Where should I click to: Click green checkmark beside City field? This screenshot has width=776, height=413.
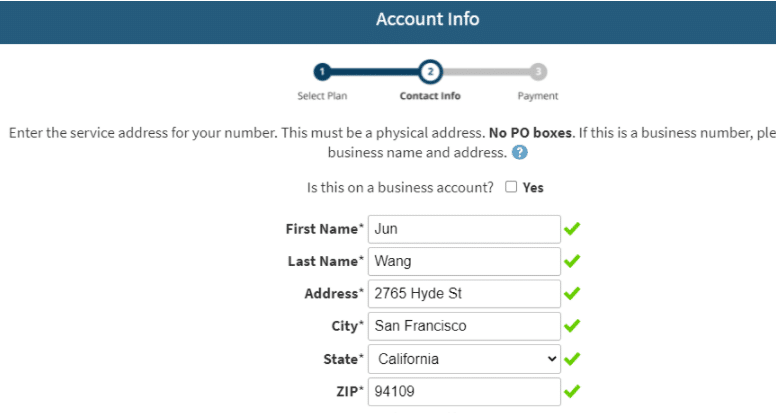[572, 326]
